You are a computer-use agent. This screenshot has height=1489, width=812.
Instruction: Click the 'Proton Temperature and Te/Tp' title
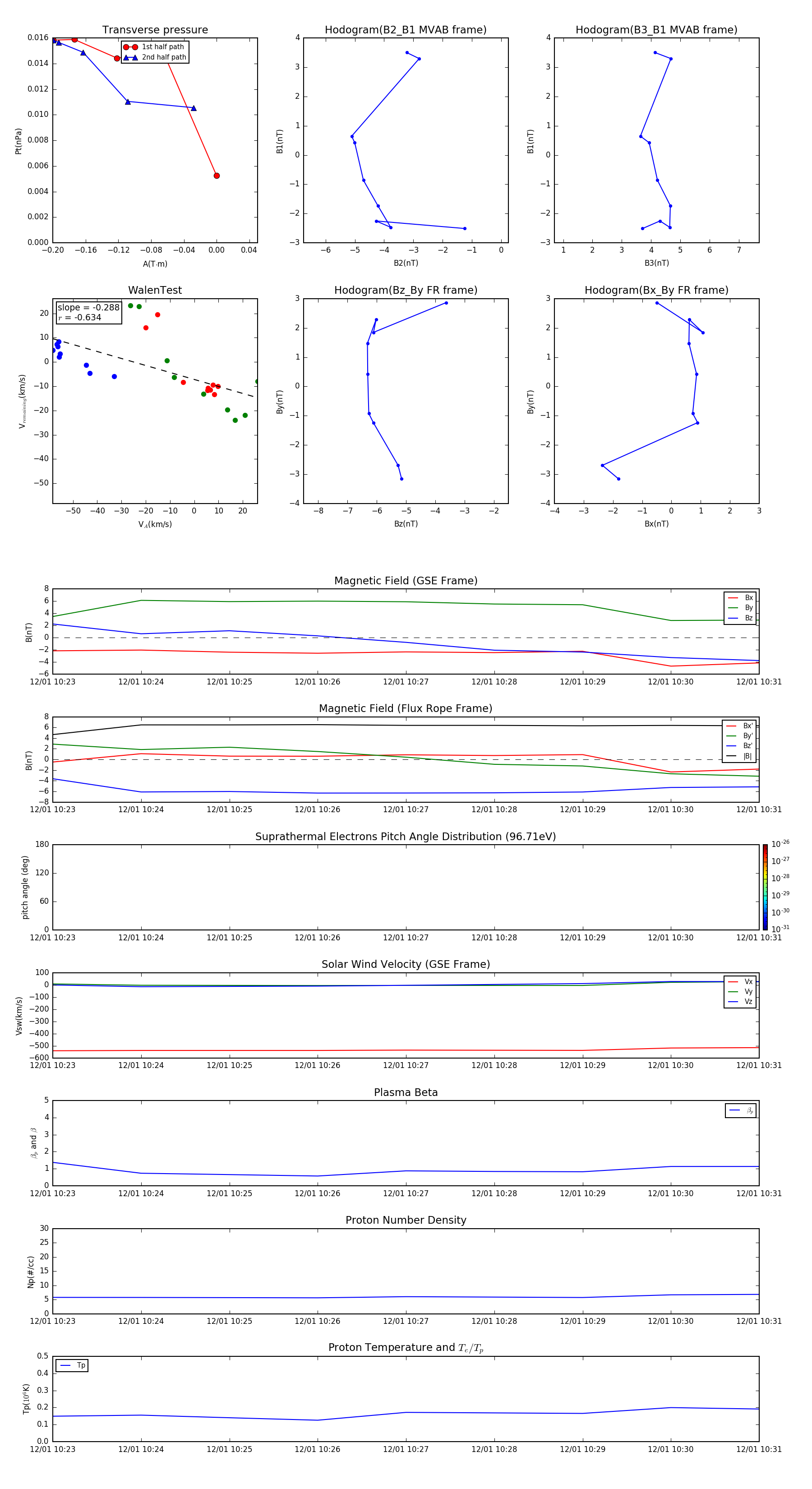(x=406, y=1348)
